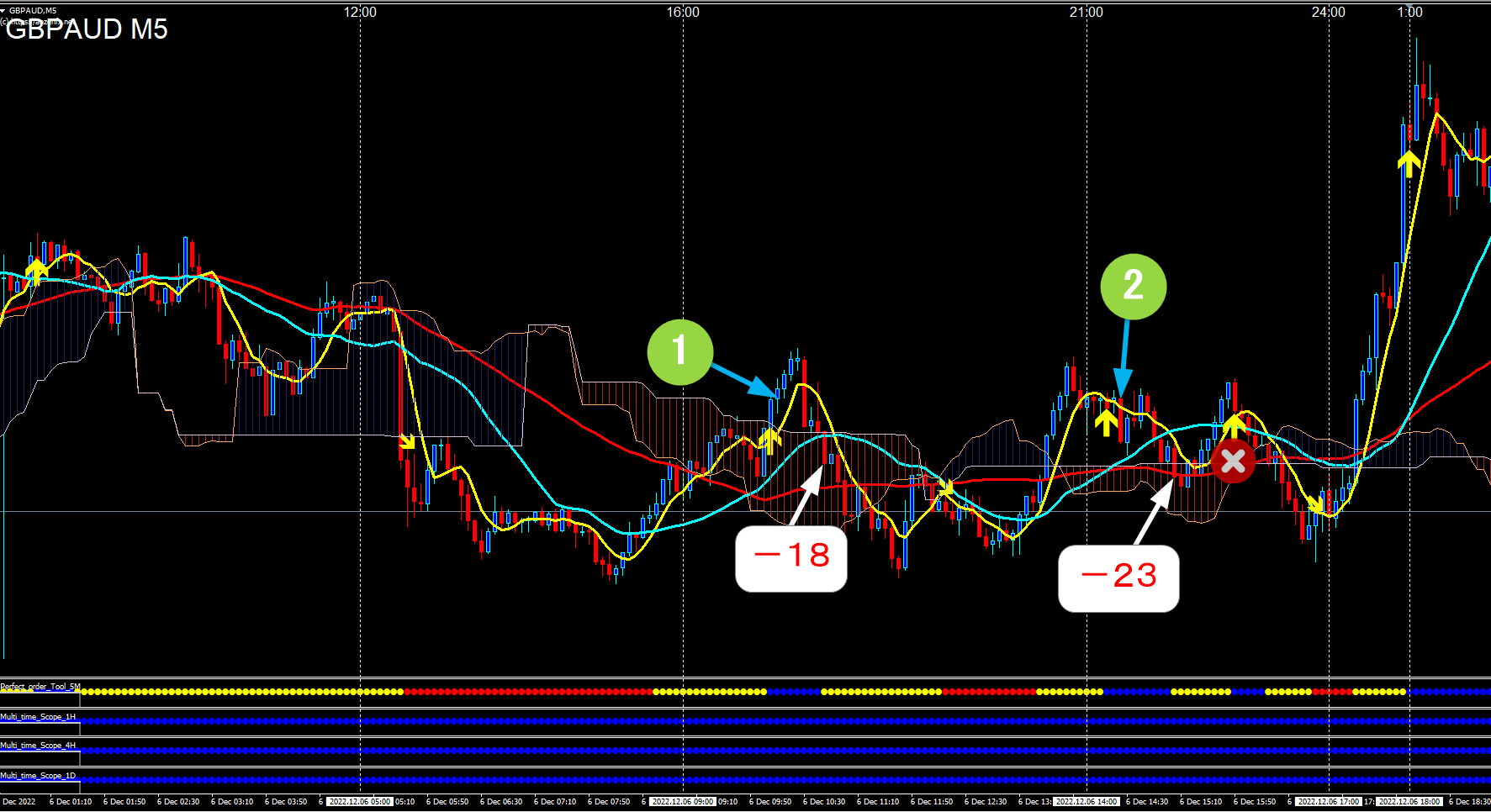Click the 2022.12.06 05:00 highlighted date label

[360, 802]
